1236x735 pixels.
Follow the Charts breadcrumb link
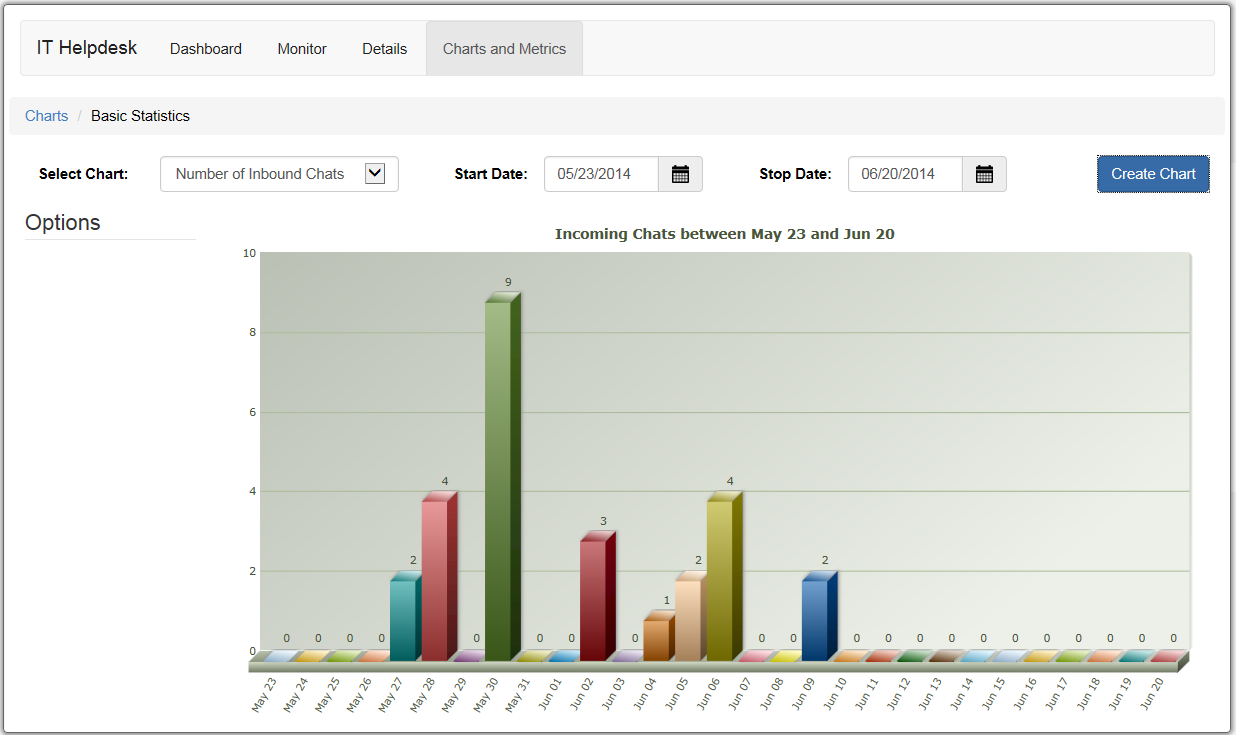pos(47,116)
